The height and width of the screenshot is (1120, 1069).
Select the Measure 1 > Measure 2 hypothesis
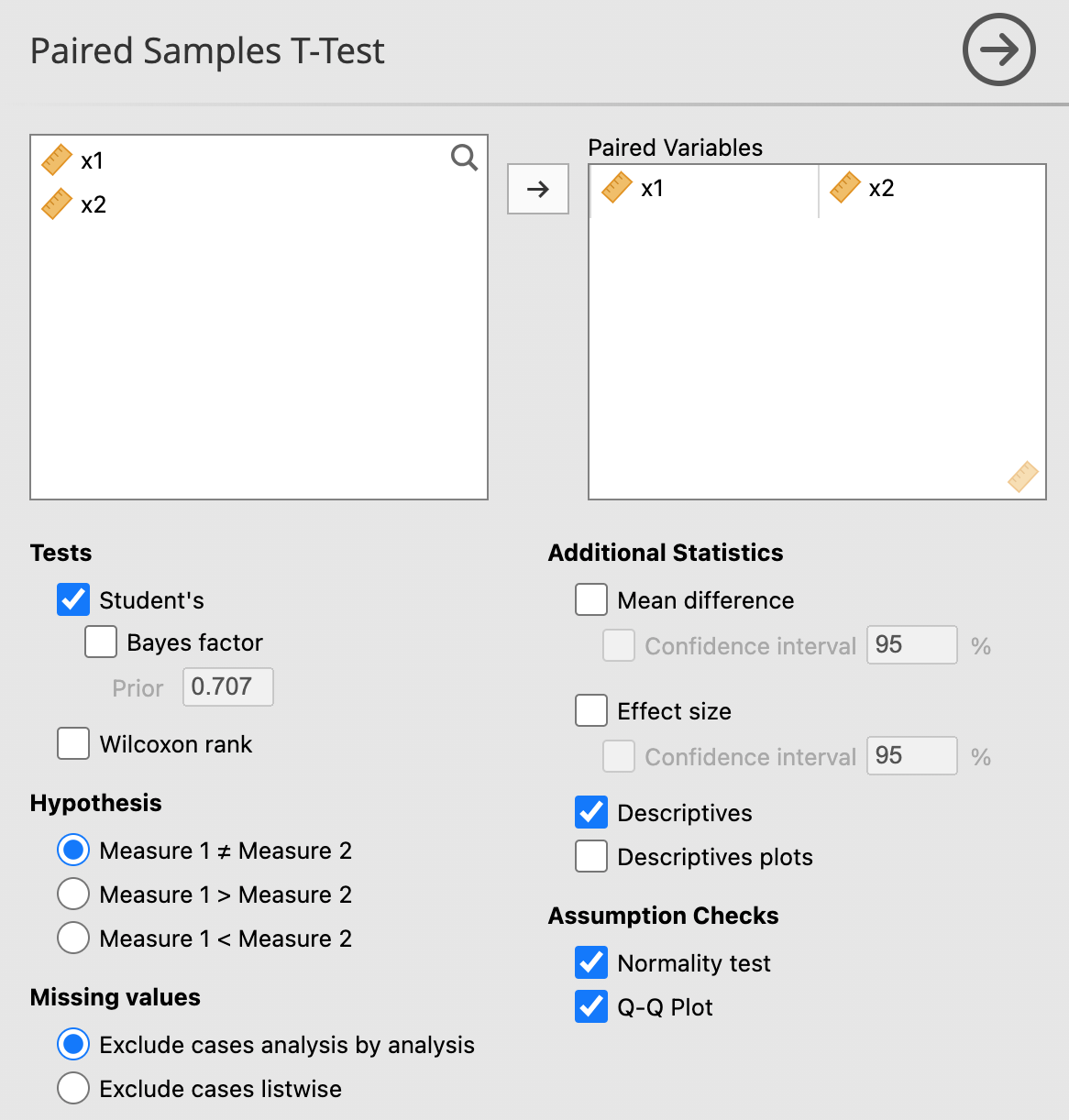pyautogui.click(x=72, y=894)
